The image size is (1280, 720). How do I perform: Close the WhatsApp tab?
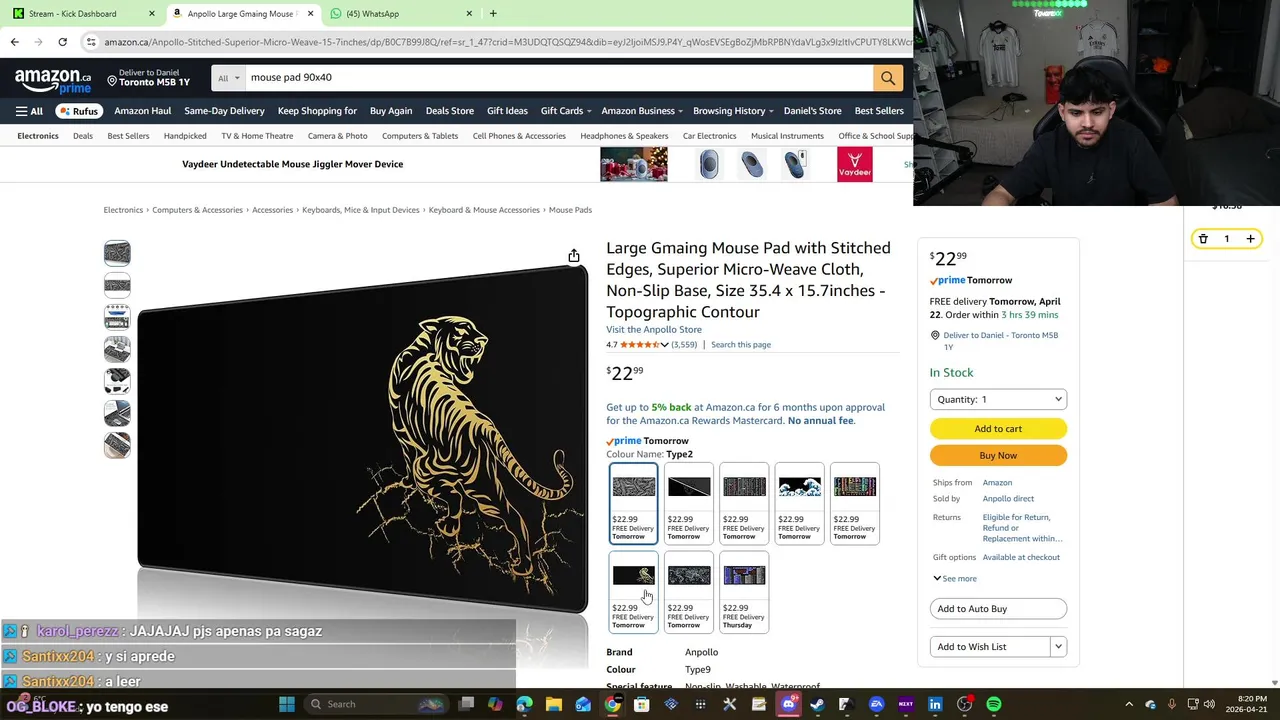[469, 13]
